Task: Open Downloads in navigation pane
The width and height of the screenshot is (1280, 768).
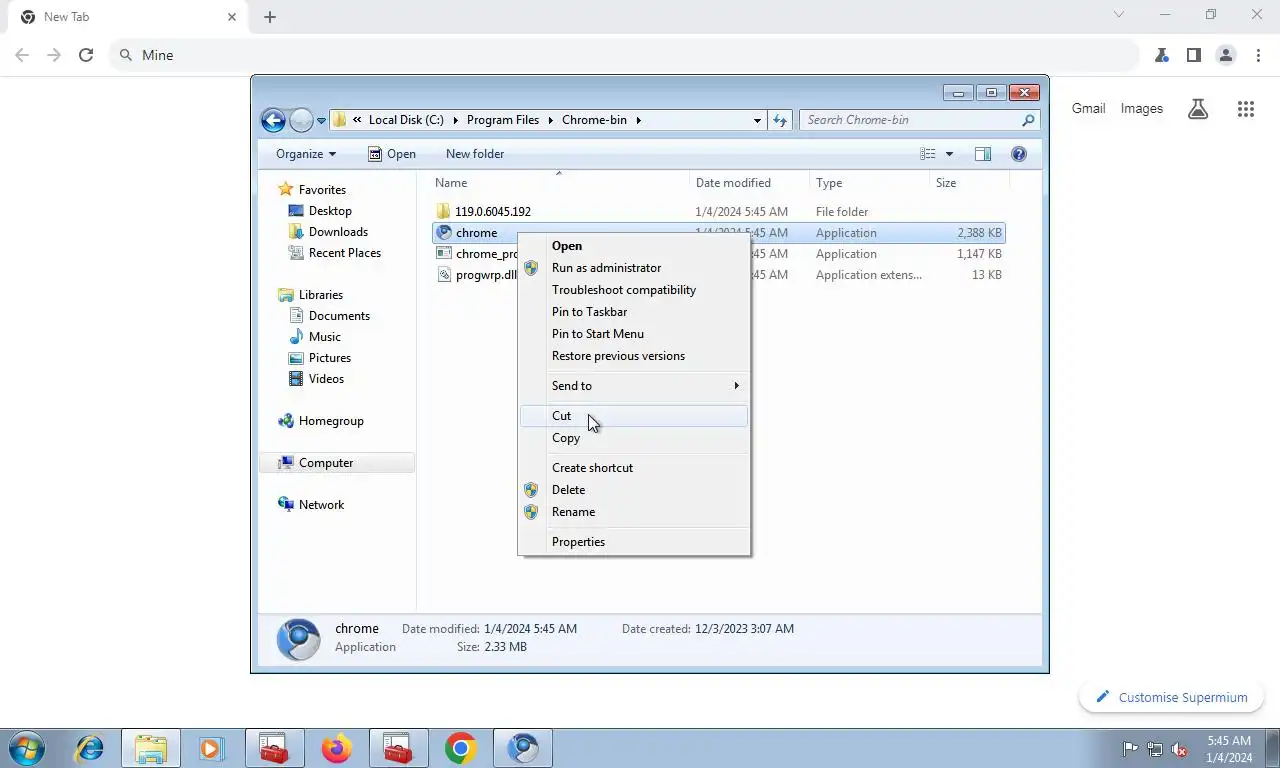Action: click(338, 232)
